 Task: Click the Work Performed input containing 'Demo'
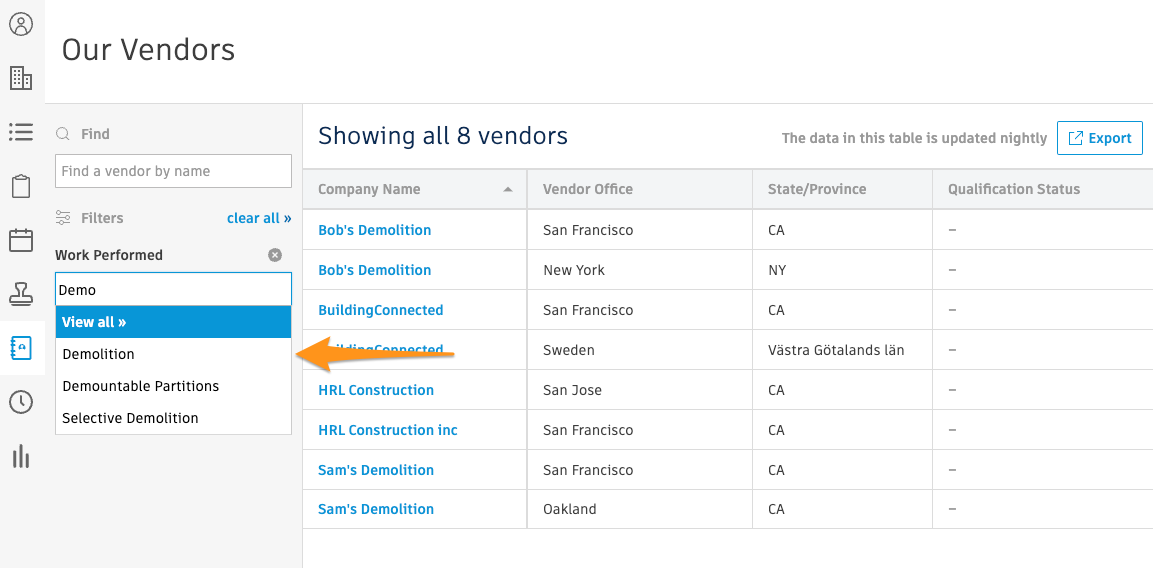pyautogui.click(x=174, y=289)
